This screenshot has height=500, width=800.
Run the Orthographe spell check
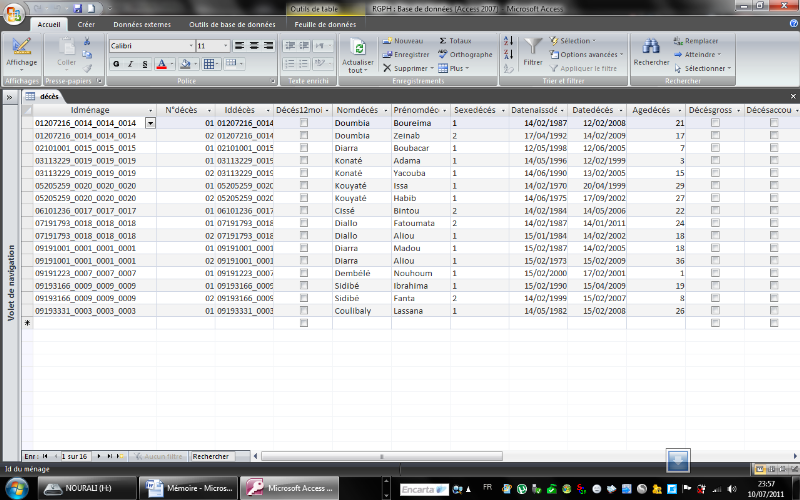point(465,55)
